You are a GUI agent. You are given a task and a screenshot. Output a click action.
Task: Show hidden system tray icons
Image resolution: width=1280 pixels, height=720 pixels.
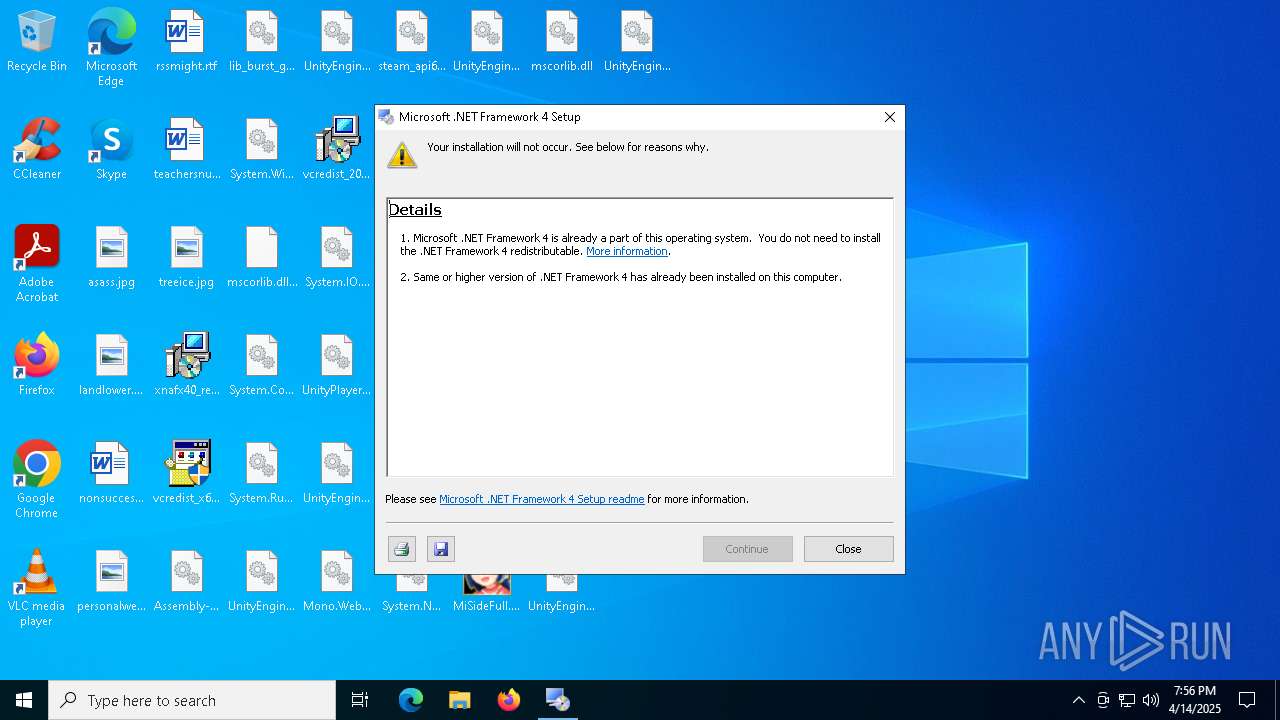[x=1078, y=700]
